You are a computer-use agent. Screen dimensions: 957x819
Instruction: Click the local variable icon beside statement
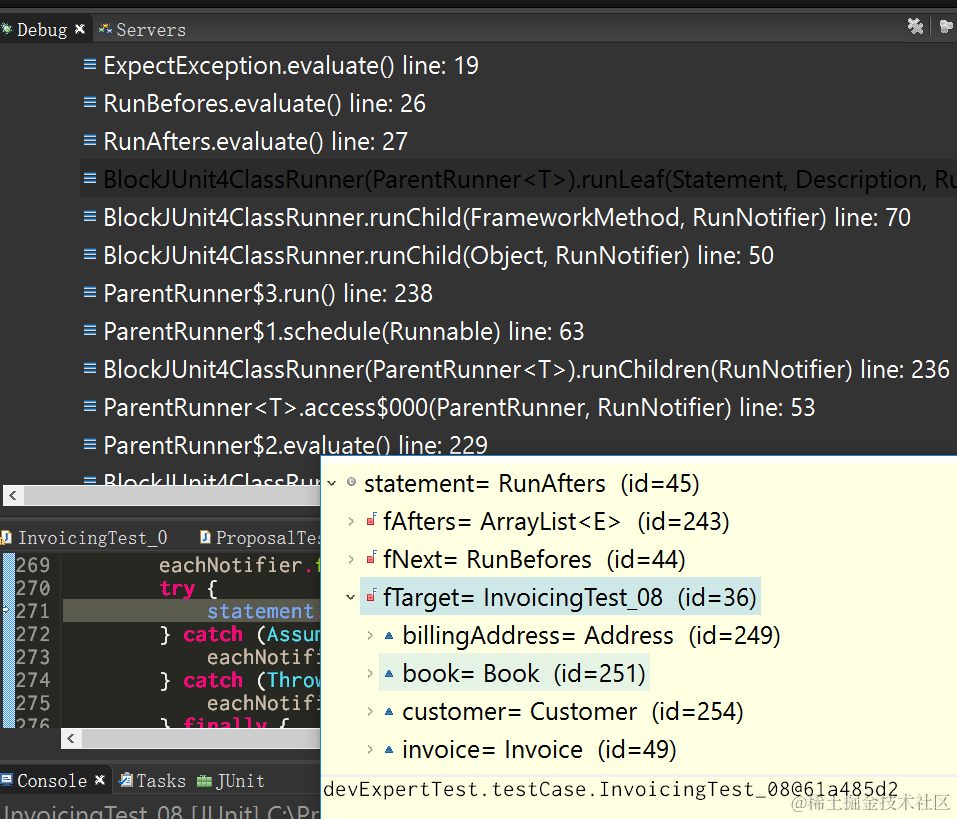coord(352,482)
